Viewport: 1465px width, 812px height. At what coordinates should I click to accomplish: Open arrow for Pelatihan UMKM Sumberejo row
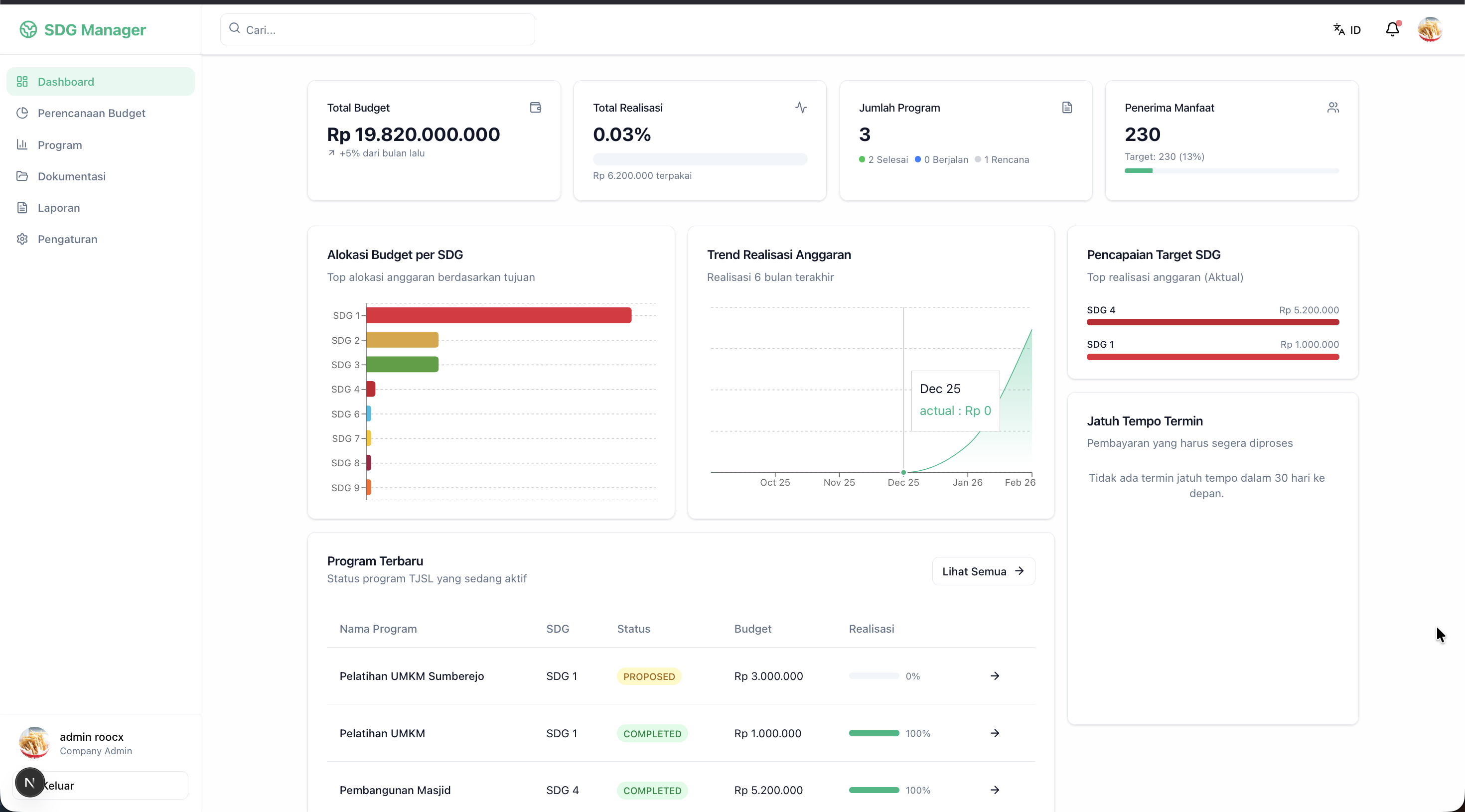[x=995, y=676]
